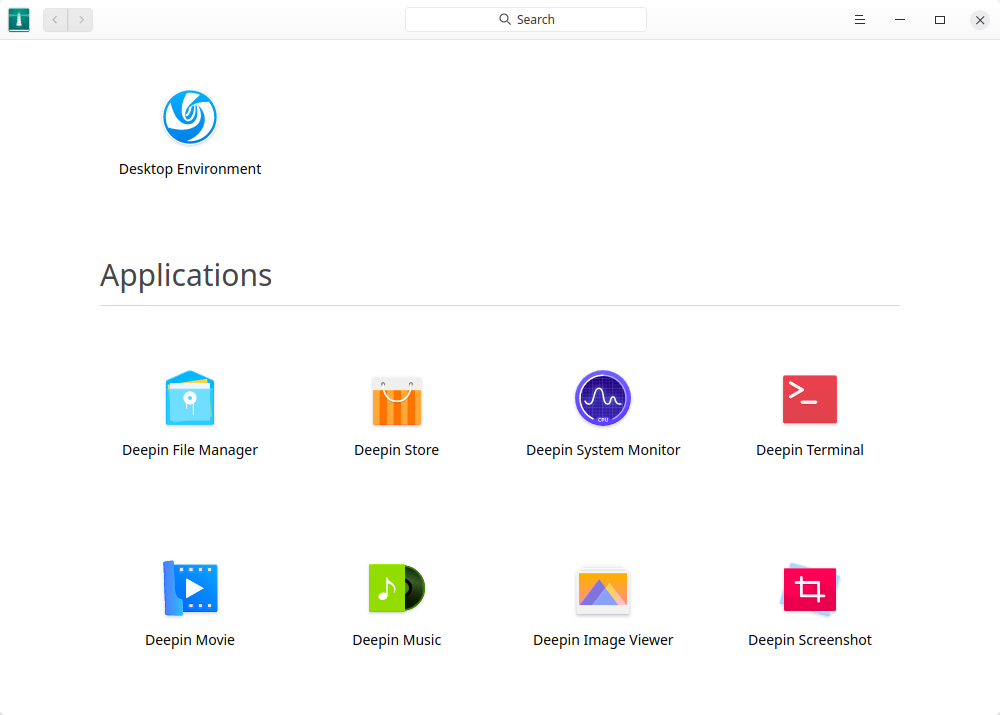This screenshot has width=1000, height=715.
Task: Maximize the manual window
Action: (x=940, y=20)
